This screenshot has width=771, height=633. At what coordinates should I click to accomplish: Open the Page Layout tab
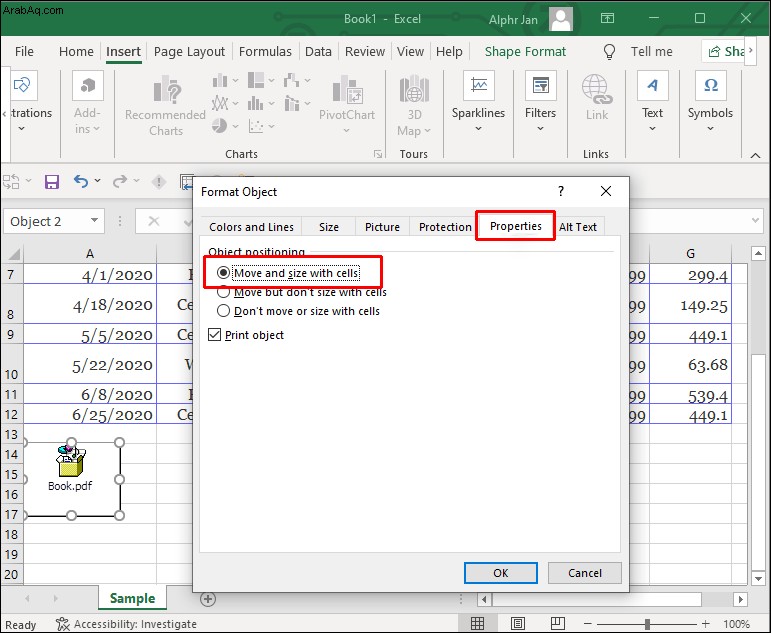(189, 52)
